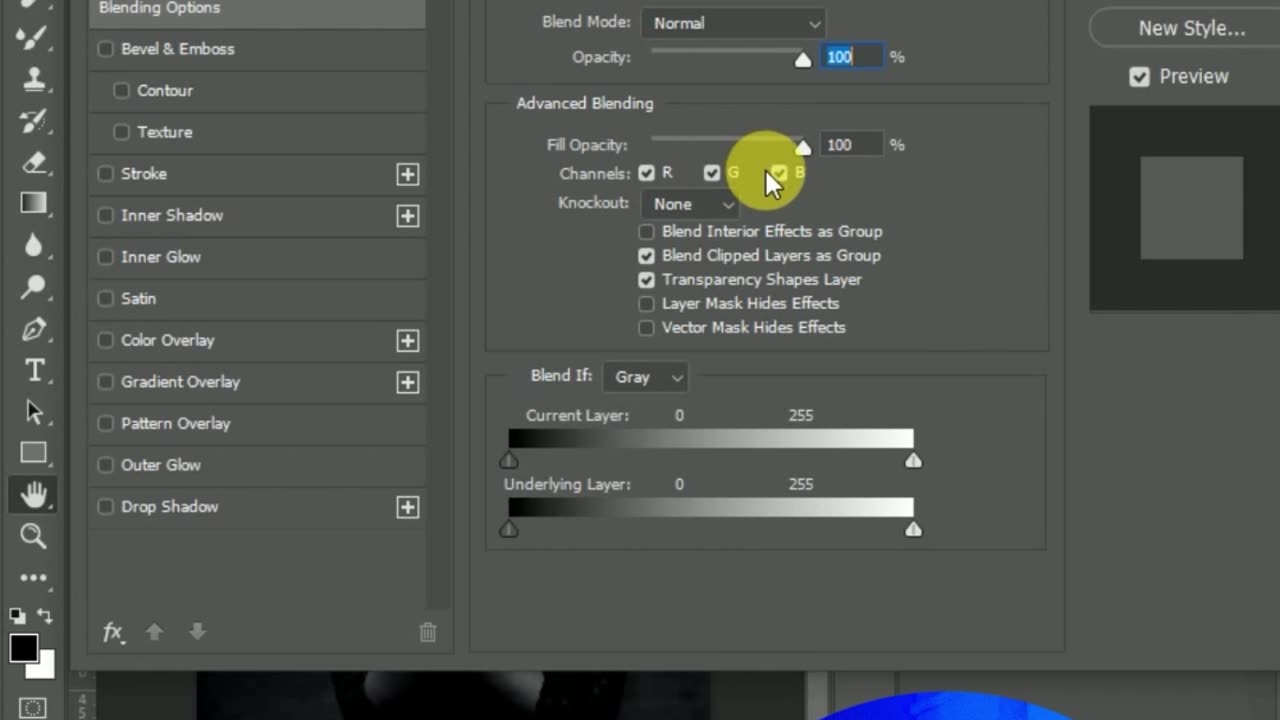
Task: Select the Gradient tool
Action: tap(33, 203)
